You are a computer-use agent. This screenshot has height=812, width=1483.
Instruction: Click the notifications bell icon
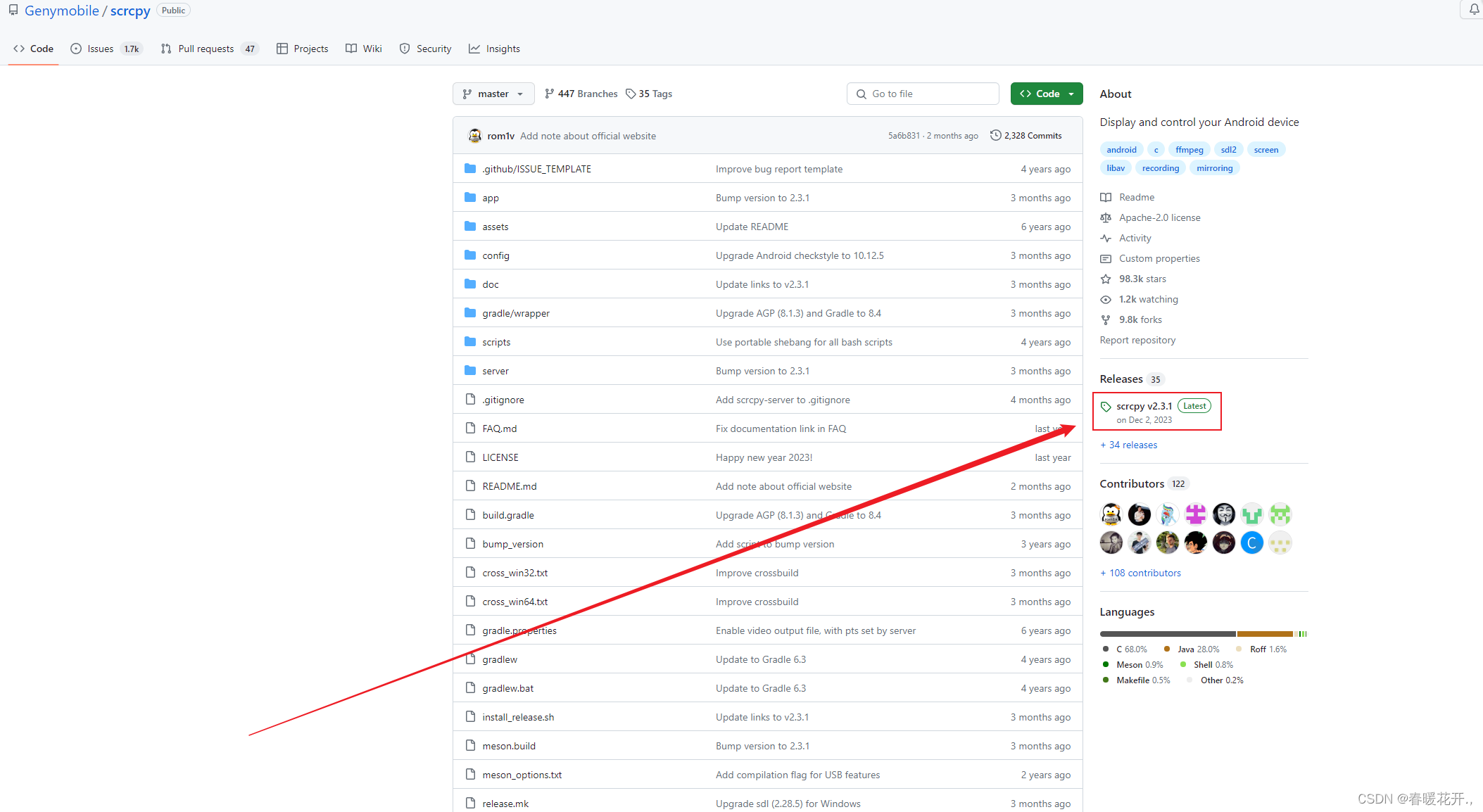tap(1474, 9)
